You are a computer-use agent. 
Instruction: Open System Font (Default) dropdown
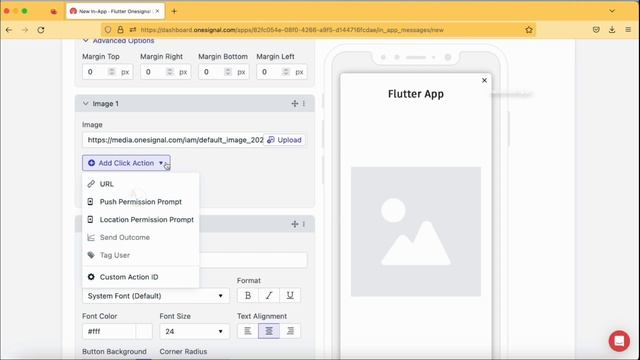point(156,296)
